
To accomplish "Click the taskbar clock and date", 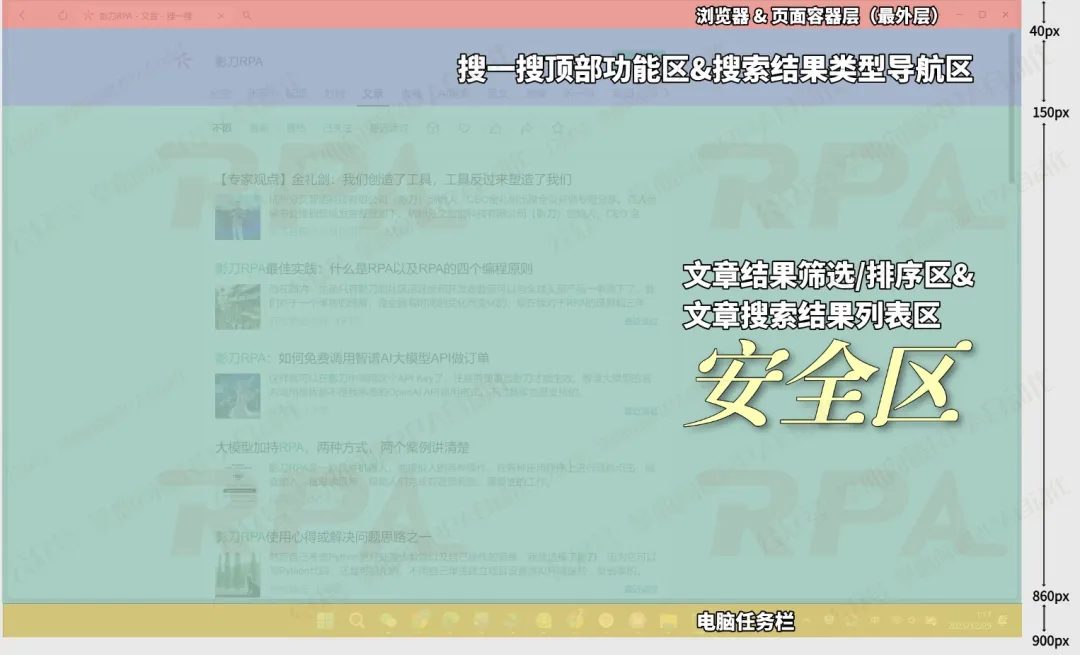I will (969, 621).
